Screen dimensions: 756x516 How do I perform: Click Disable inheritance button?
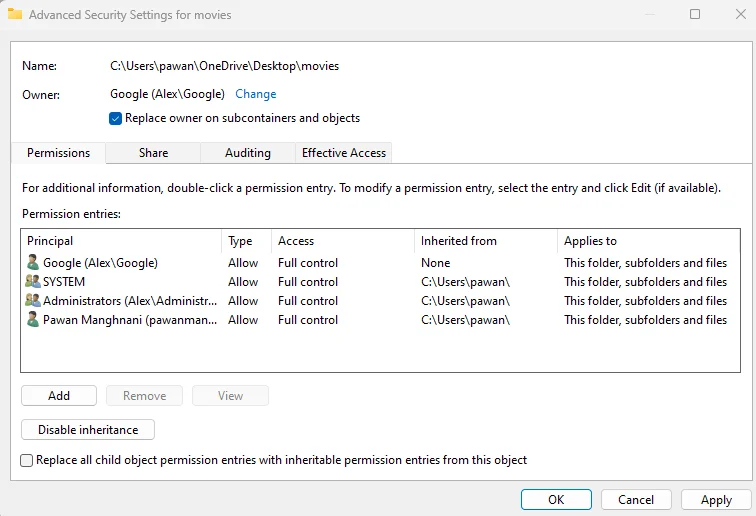pos(88,430)
